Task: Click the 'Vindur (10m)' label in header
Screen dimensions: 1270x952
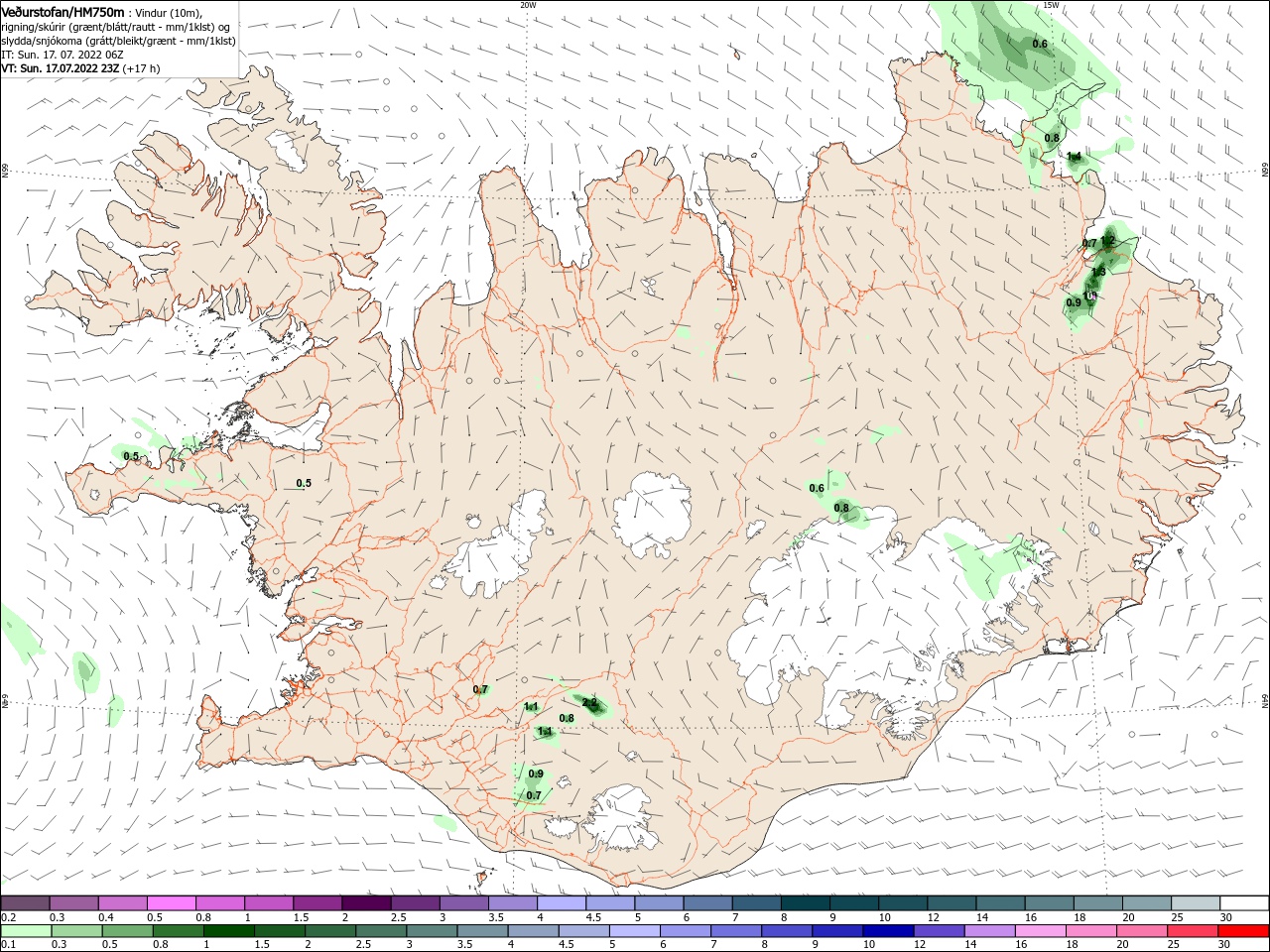Action: (167, 12)
